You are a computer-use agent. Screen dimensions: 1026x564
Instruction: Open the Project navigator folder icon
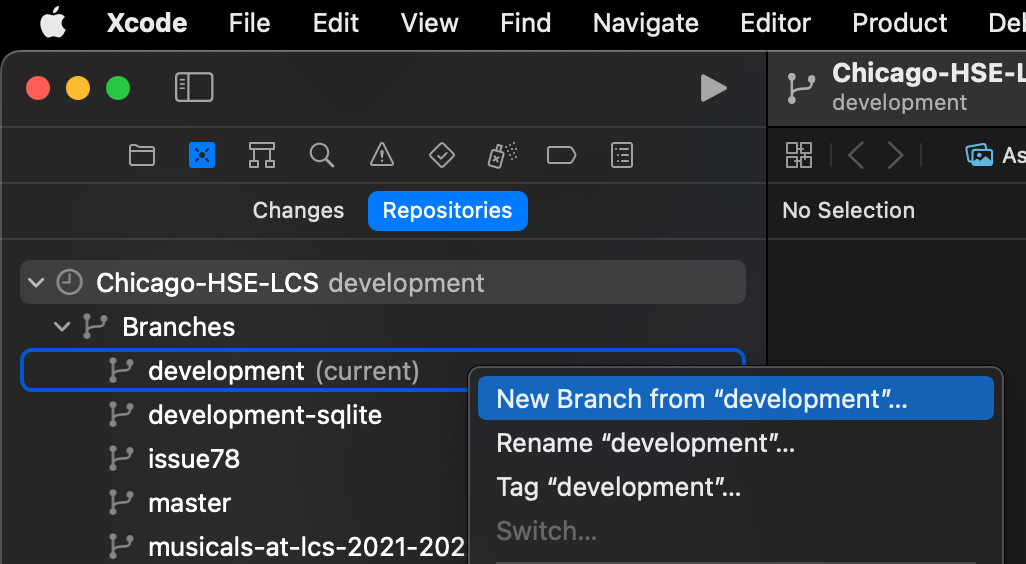pyautogui.click(x=142, y=155)
